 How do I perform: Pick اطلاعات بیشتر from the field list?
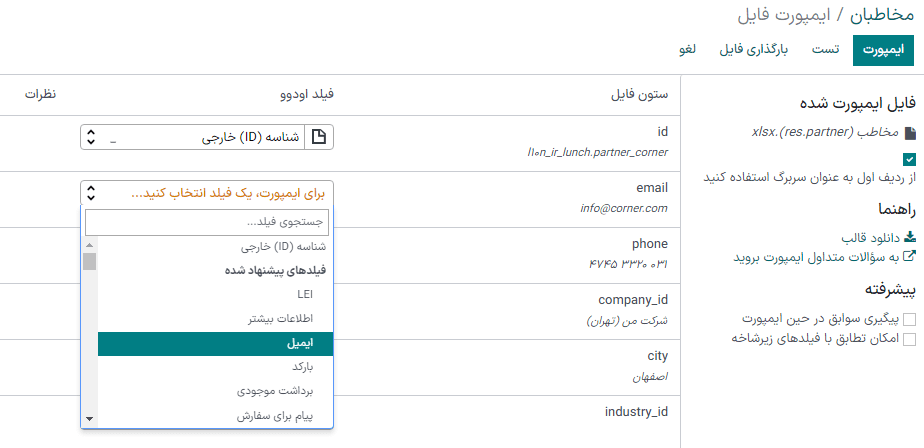[x=215, y=319]
